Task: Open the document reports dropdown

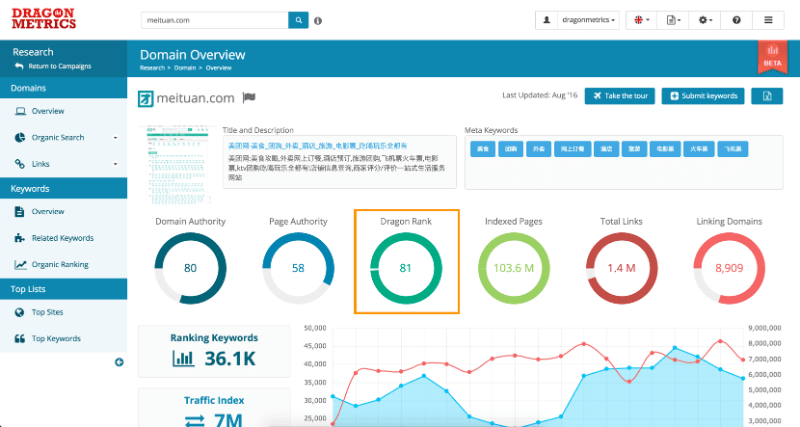Action: [x=673, y=20]
